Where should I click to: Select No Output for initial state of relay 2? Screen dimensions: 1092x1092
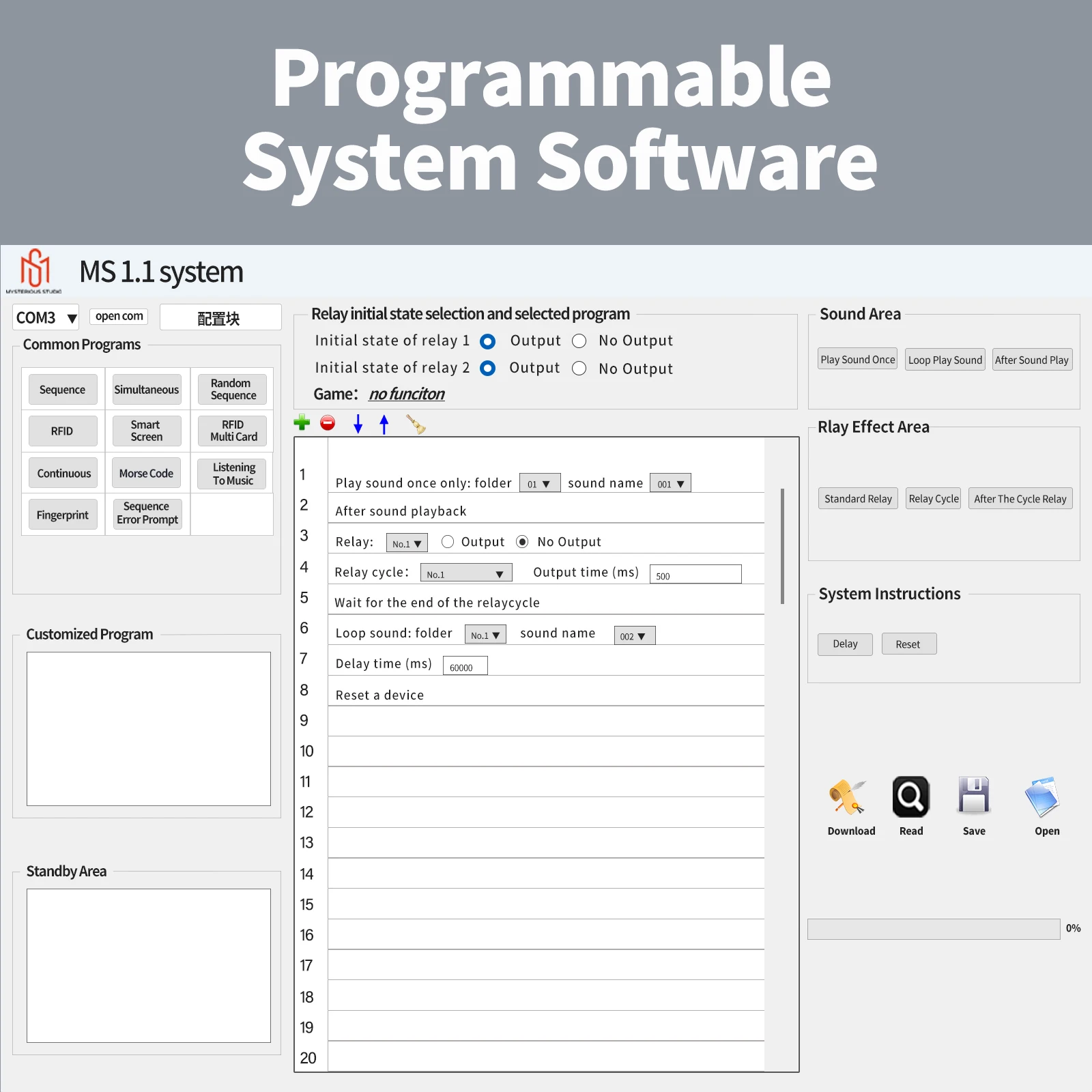[x=579, y=369]
